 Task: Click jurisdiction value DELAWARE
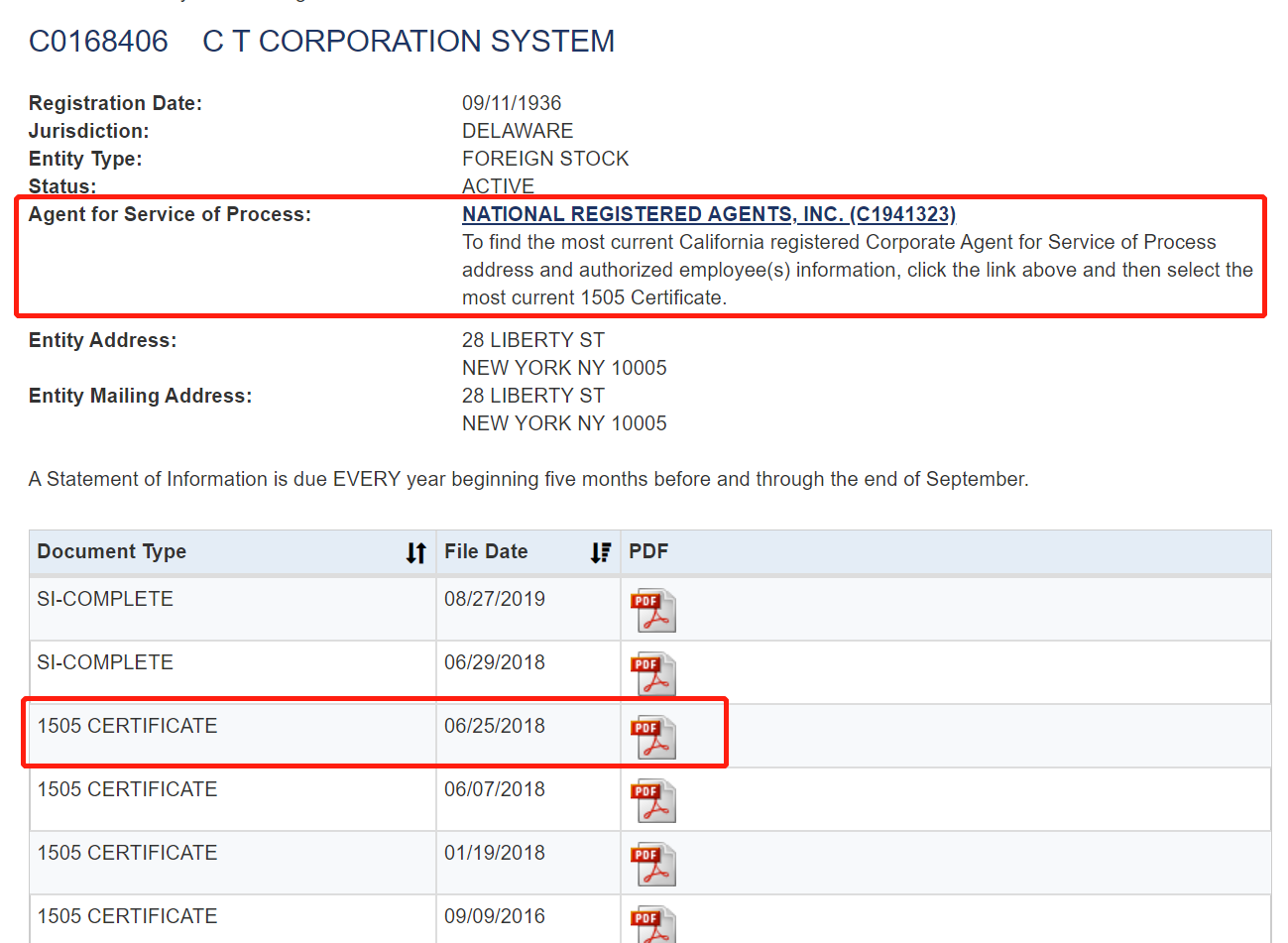tap(518, 131)
